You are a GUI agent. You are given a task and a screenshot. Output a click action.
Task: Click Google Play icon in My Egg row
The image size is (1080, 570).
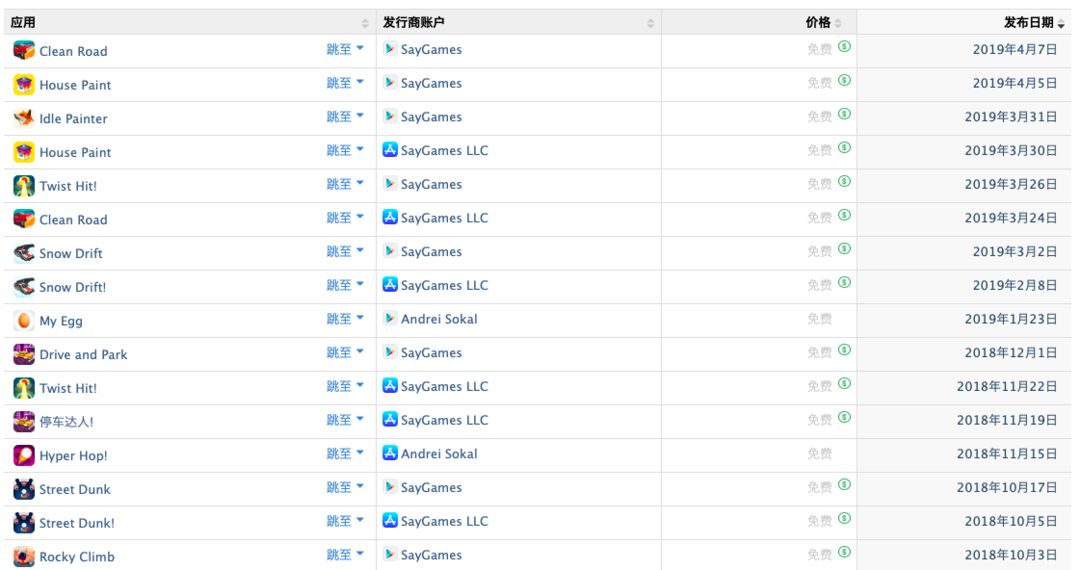[390, 318]
